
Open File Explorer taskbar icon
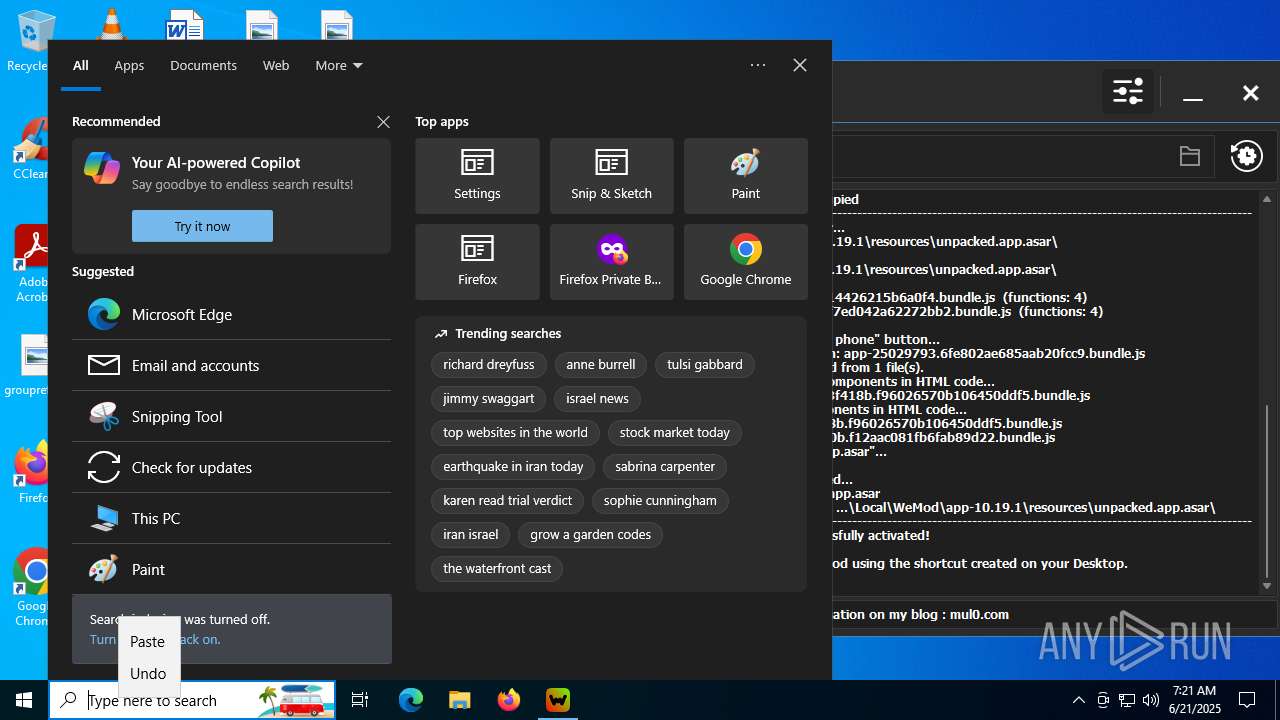coord(459,700)
